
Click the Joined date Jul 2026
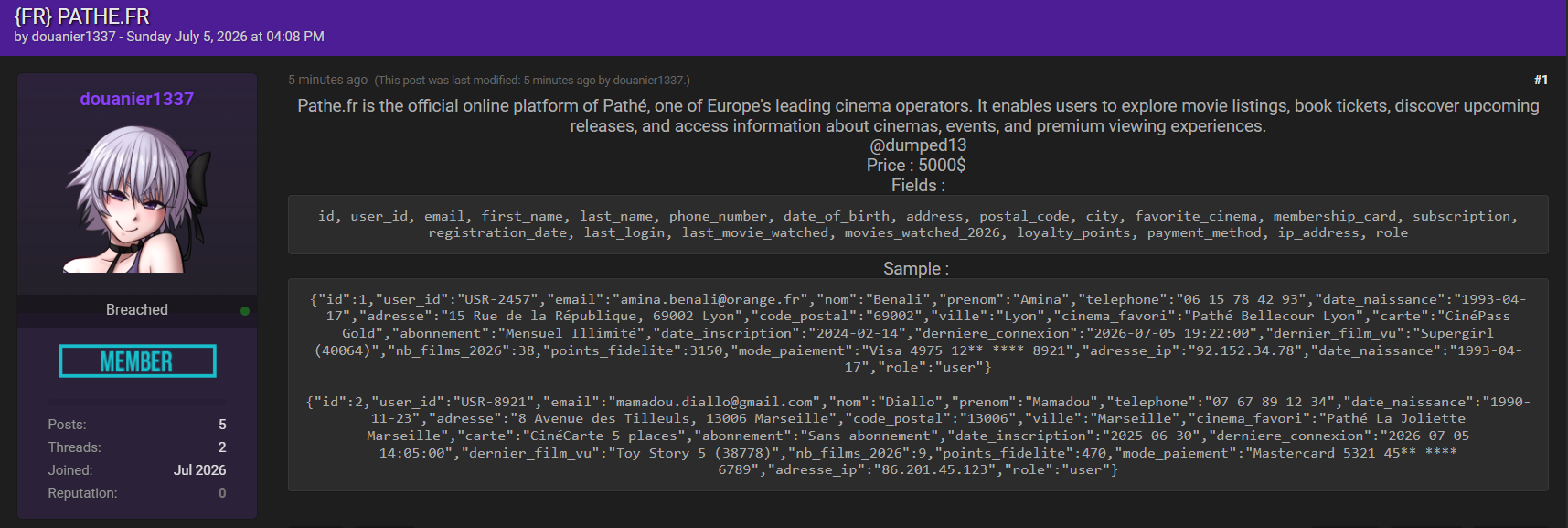199,470
